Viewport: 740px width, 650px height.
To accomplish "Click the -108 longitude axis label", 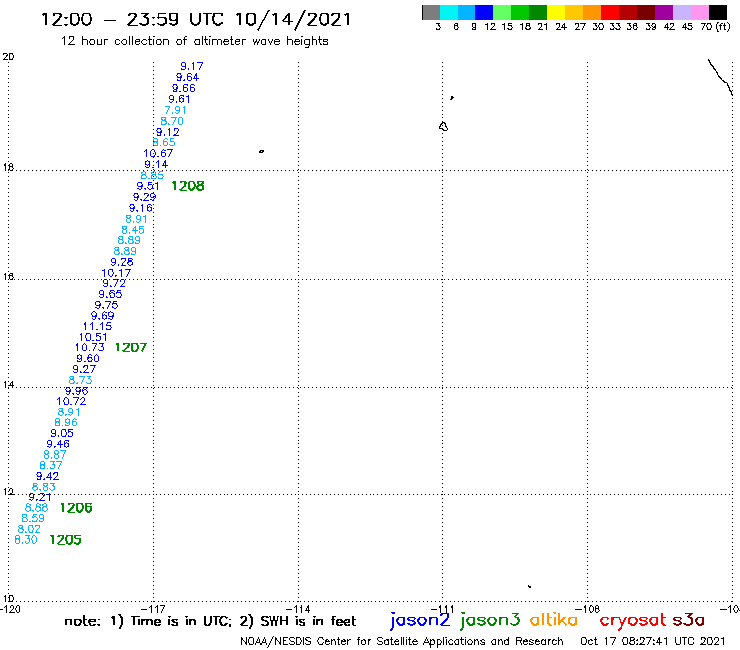I will click(588, 609).
